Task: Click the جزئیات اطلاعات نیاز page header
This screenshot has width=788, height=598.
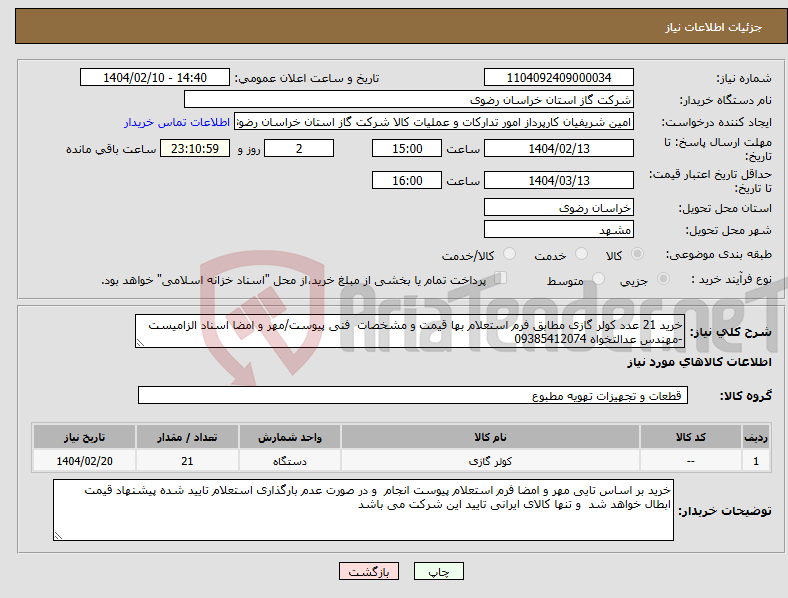Action: point(713,27)
